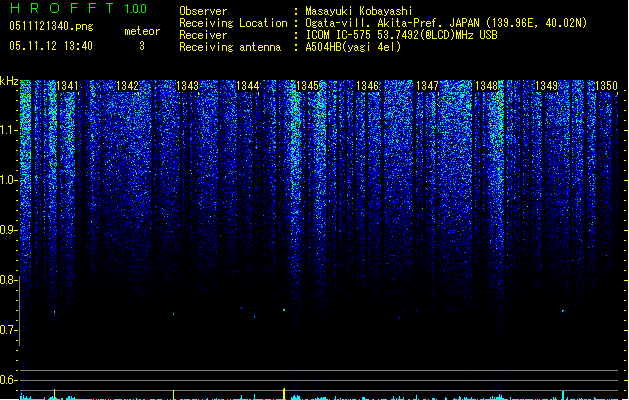Click the 1346 time marker

click(367, 86)
